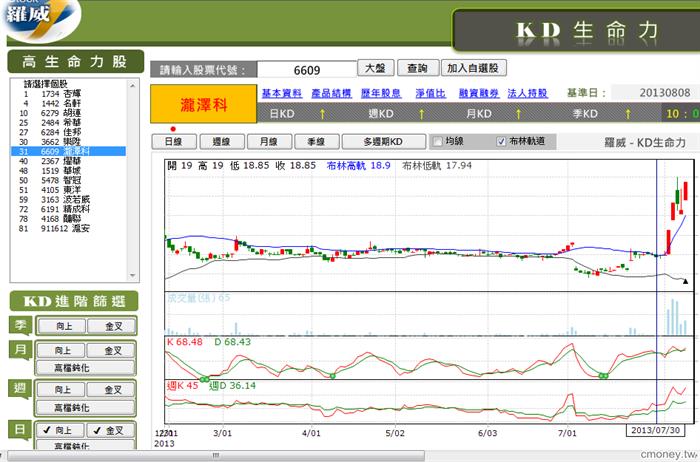
Task: Click the 基準日 date field 20130808
Action: tap(655, 93)
